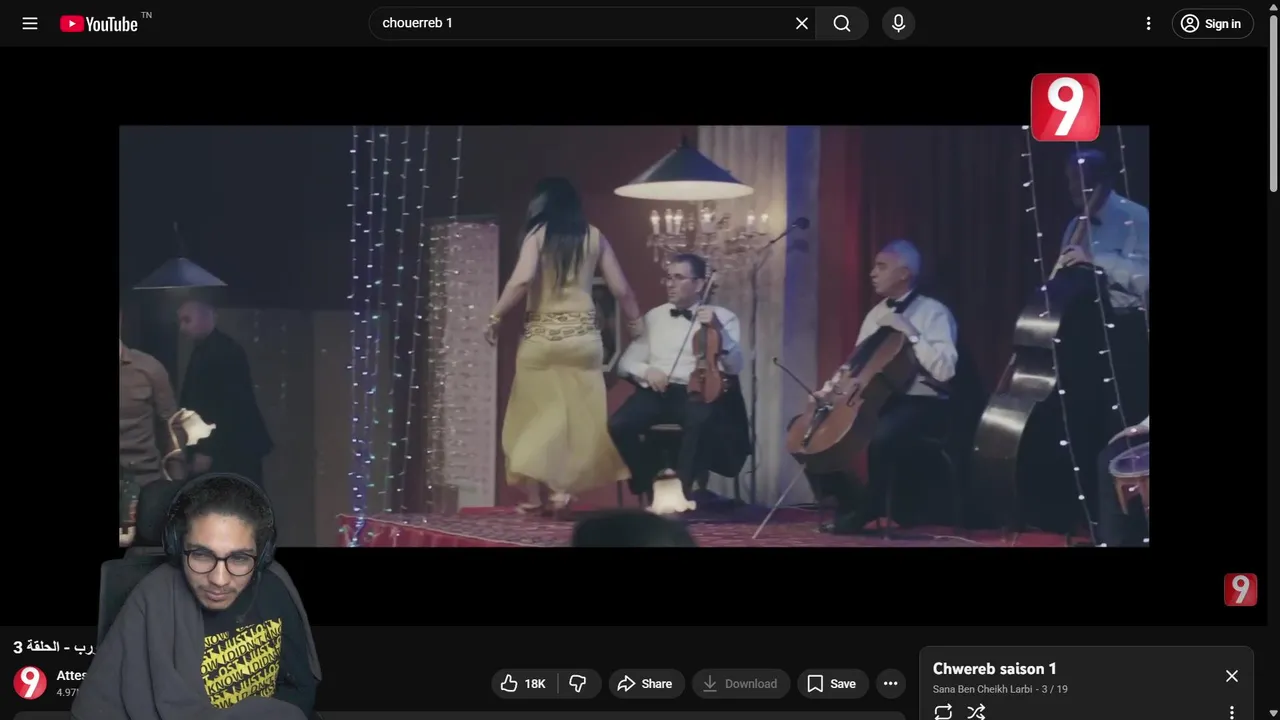Viewport: 1280px width, 720px height.
Task: Dislike the video with thumbs down
Action: [578, 683]
